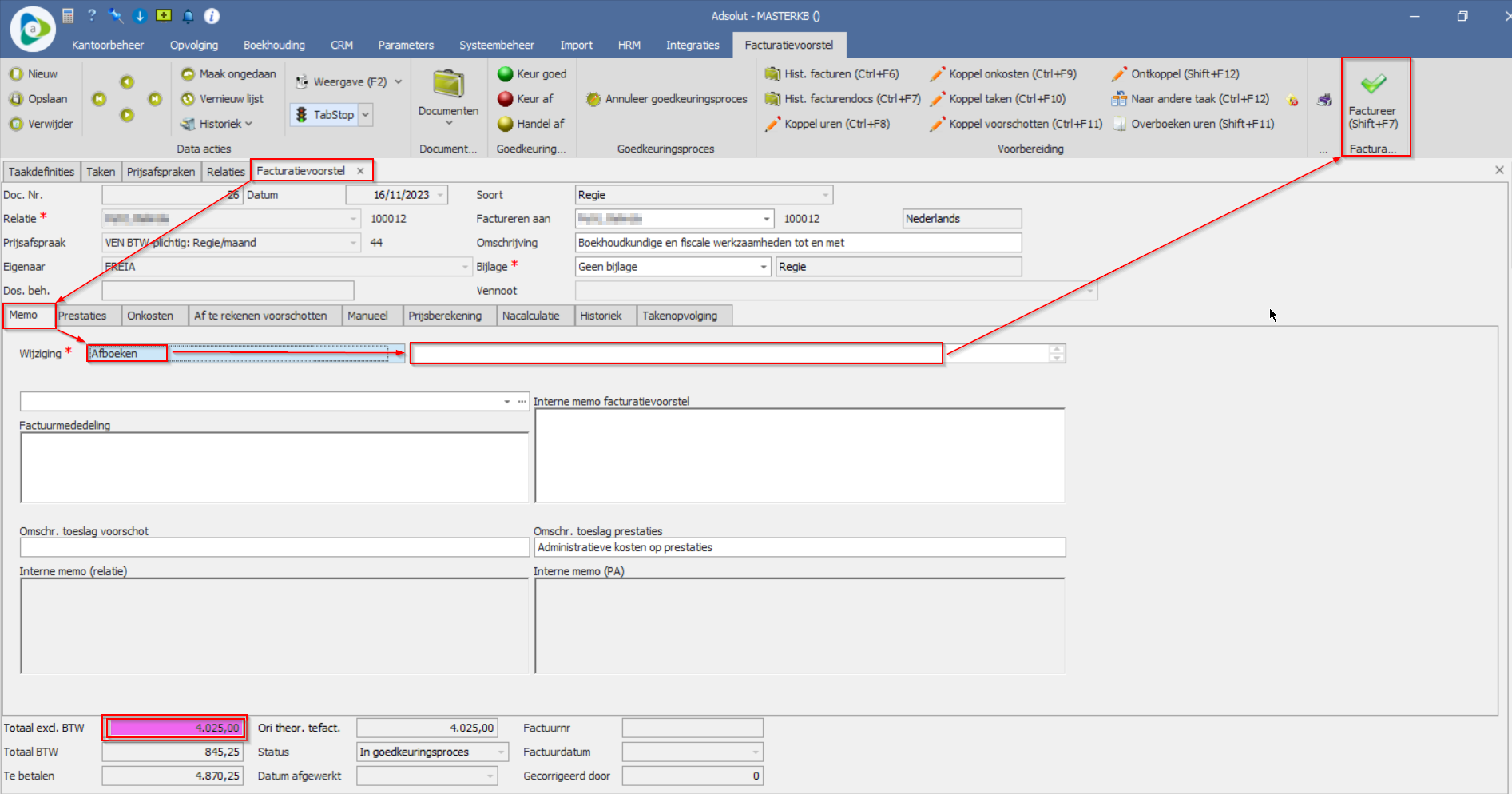Click the red Keur af icon
The image size is (1512, 794).
tap(506, 99)
